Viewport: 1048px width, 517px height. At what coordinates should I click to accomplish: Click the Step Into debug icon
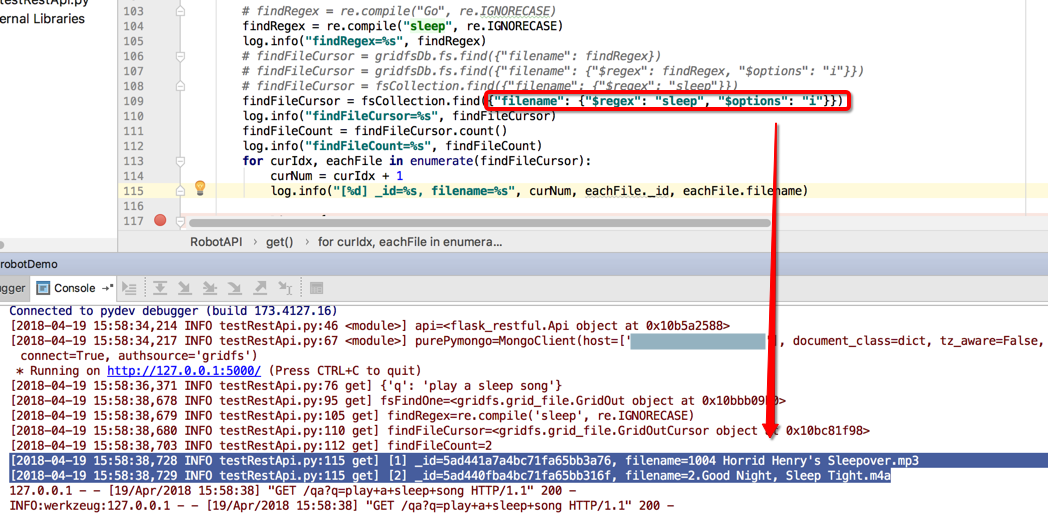[x=185, y=288]
